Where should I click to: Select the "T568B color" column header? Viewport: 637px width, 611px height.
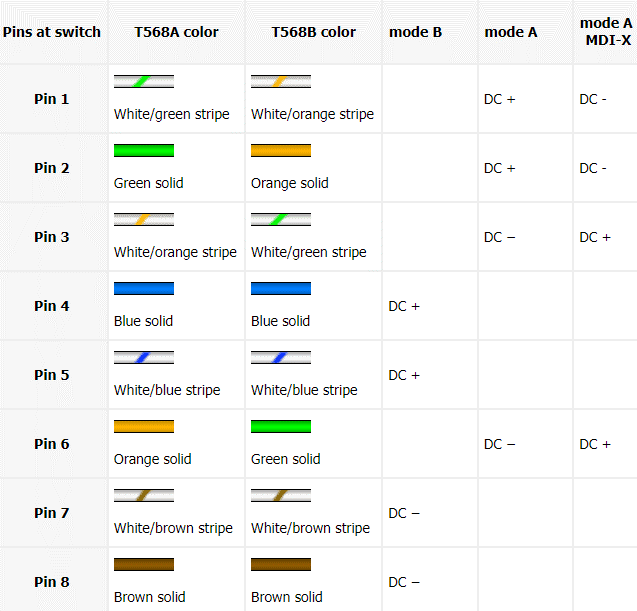313,32
